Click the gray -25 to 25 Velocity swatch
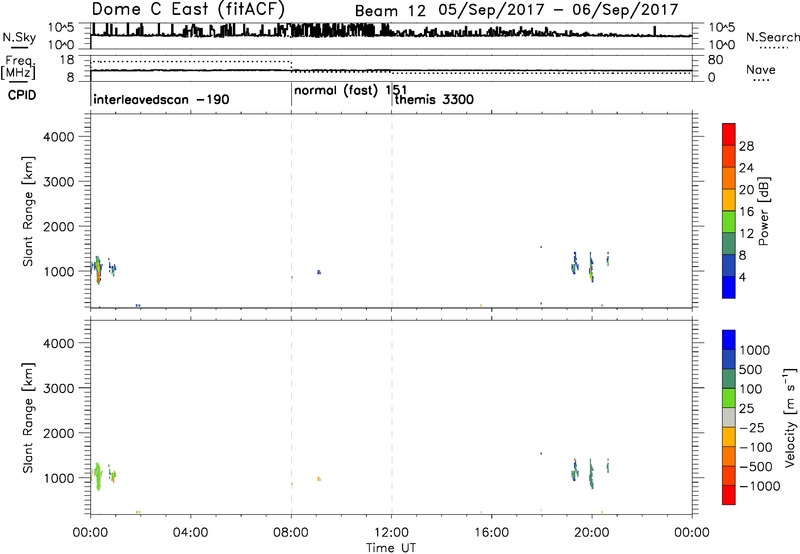The width and height of the screenshot is (800, 554). pos(729,417)
